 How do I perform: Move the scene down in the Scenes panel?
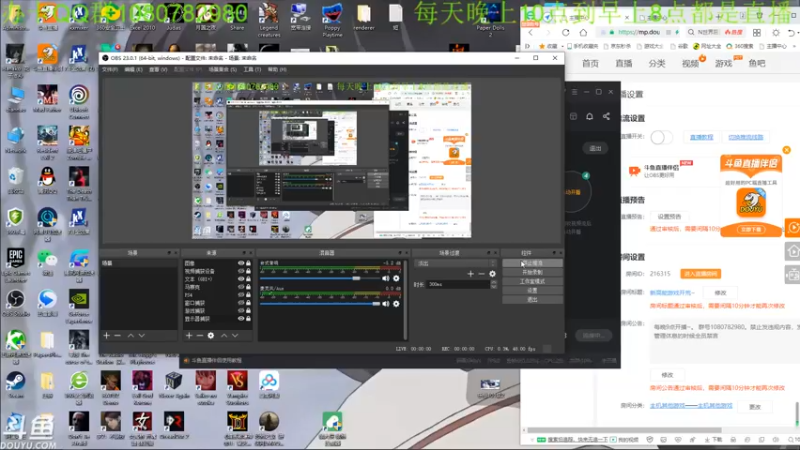click(142, 335)
